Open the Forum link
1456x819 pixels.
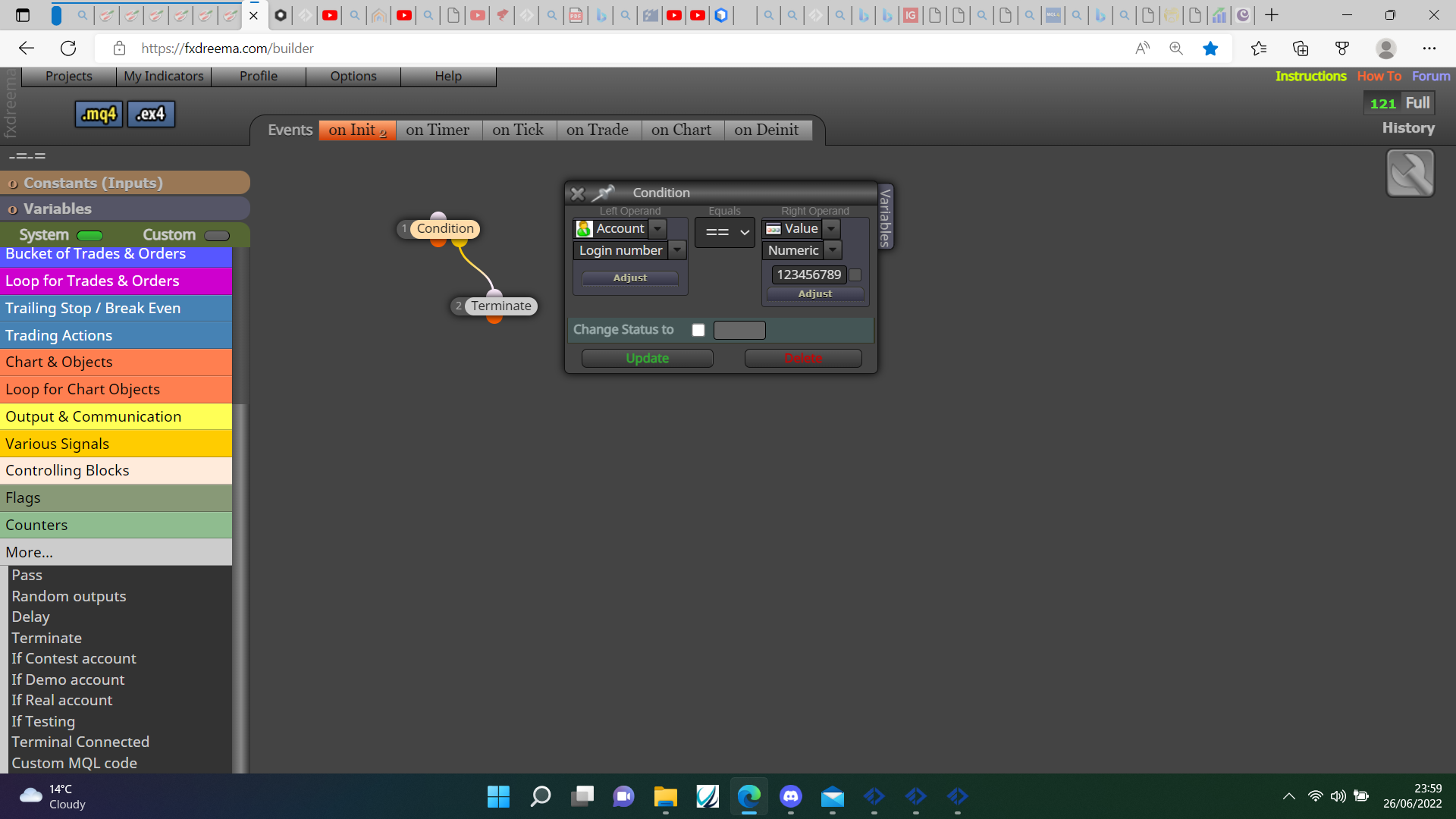click(1431, 76)
